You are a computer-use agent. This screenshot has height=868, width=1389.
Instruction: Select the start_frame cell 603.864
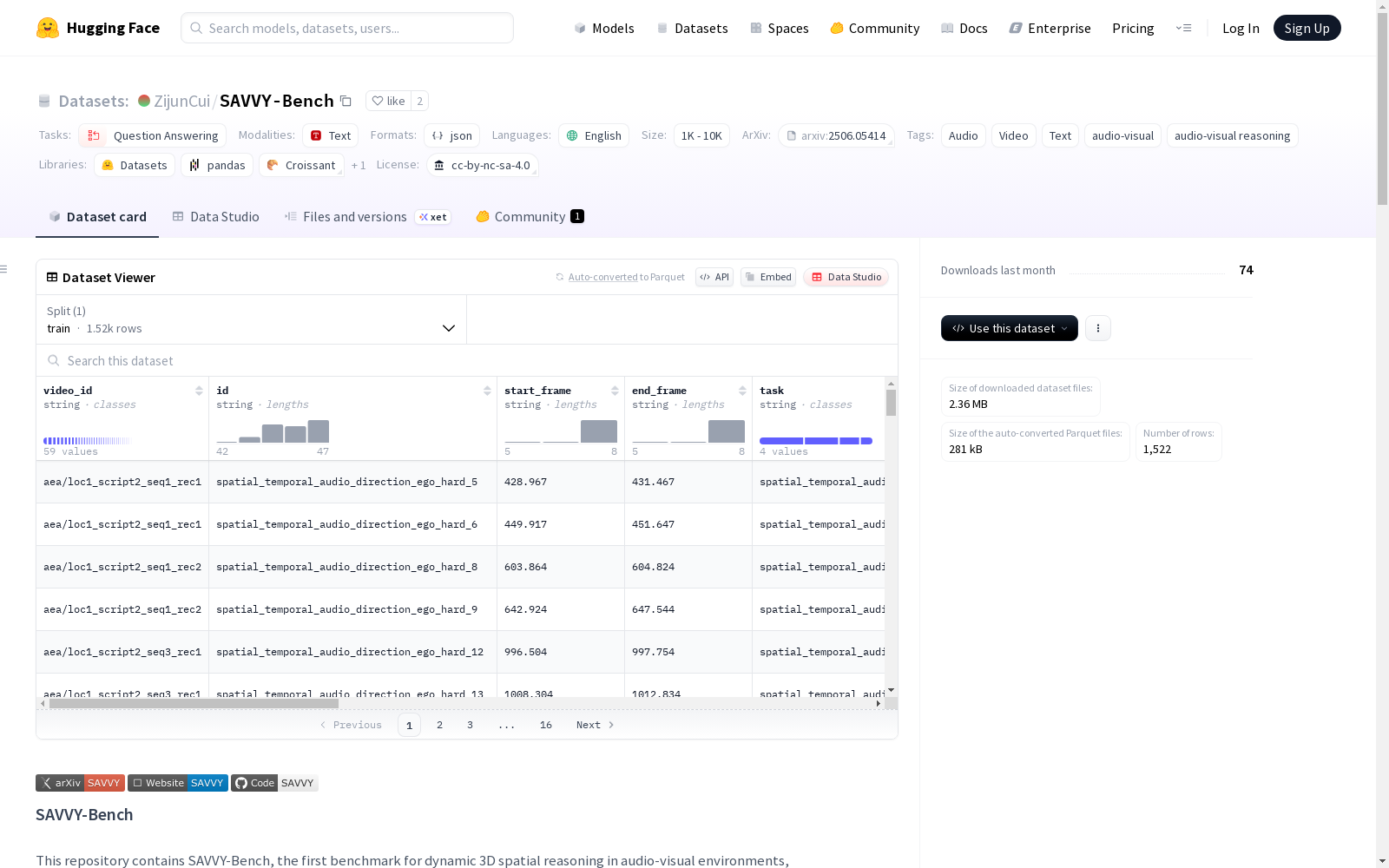(561, 567)
